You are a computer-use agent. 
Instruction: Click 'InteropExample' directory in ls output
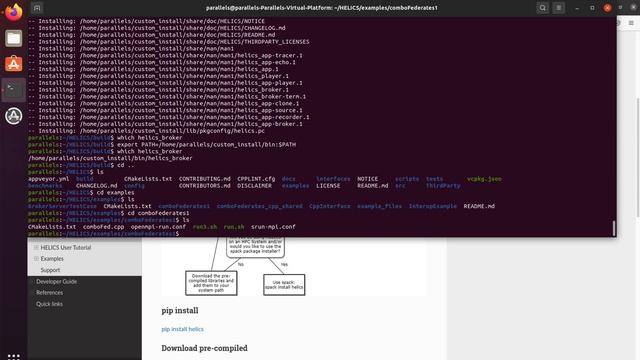[x=433, y=206]
